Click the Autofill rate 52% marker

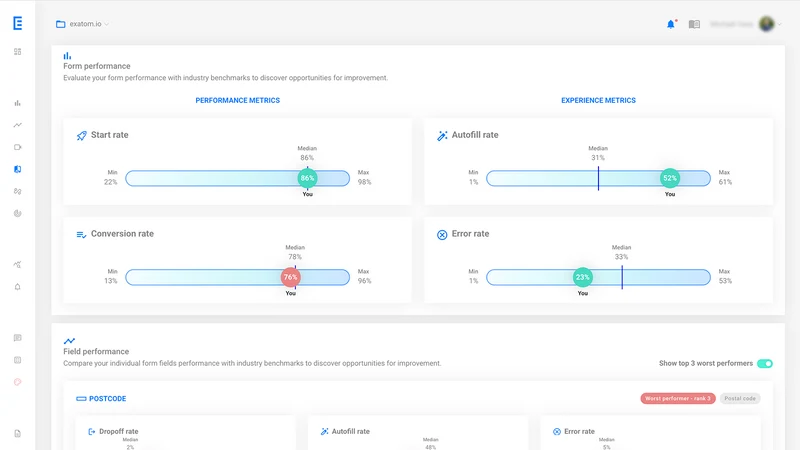(670, 178)
